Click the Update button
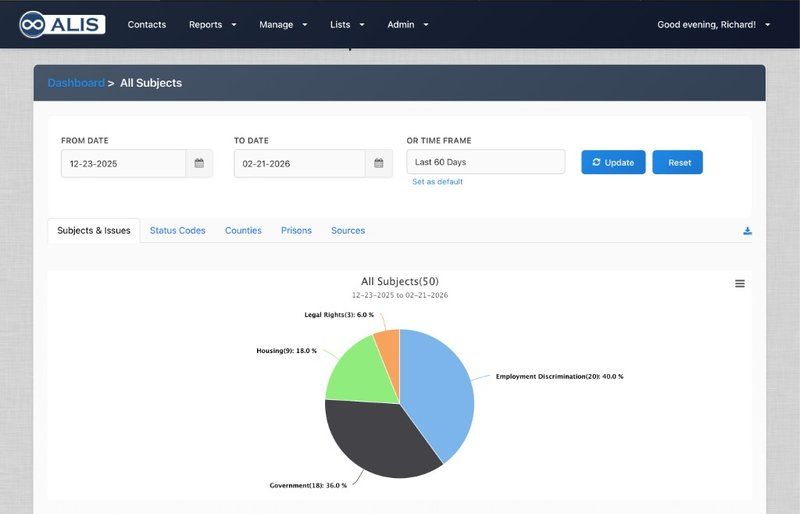800x514 pixels. coord(613,162)
